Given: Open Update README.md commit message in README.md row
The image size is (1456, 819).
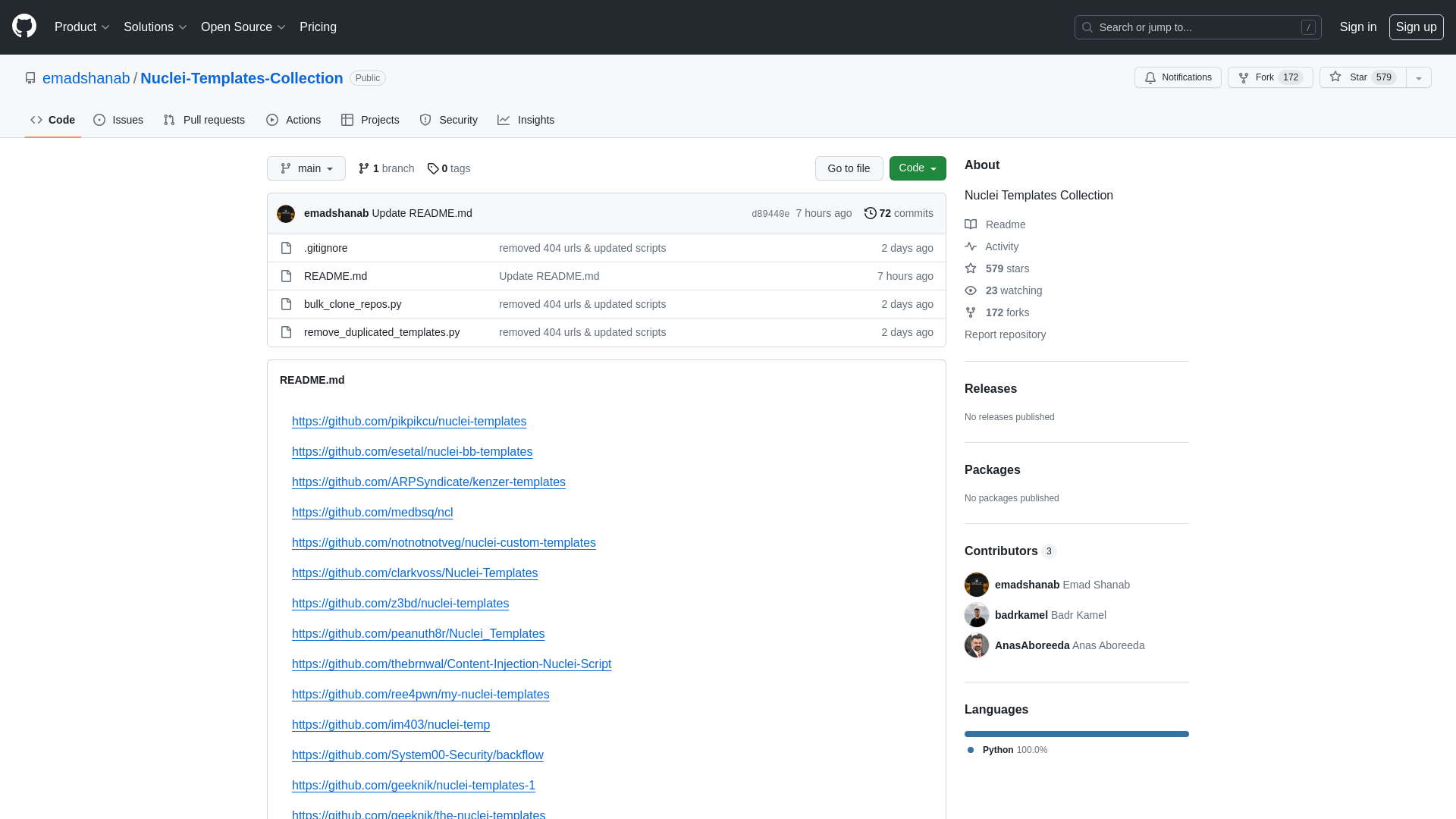Looking at the screenshot, I should (549, 276).
